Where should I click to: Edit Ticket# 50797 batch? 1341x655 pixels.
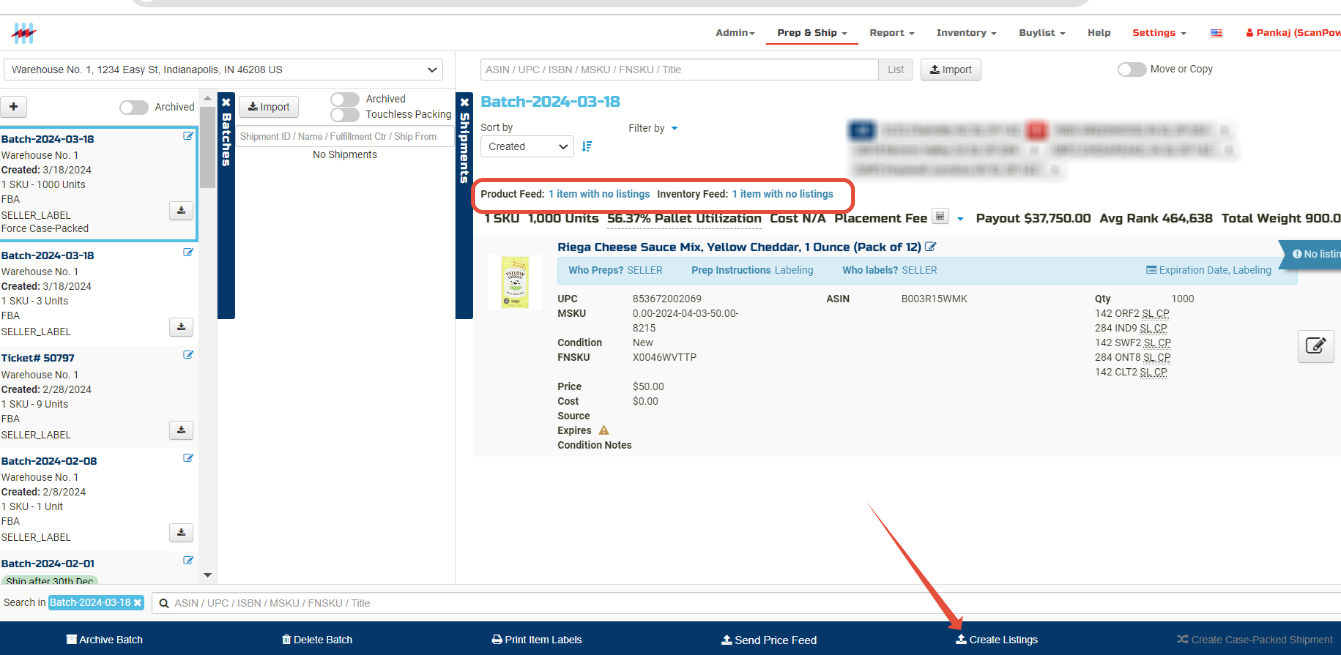click(189, 355)
